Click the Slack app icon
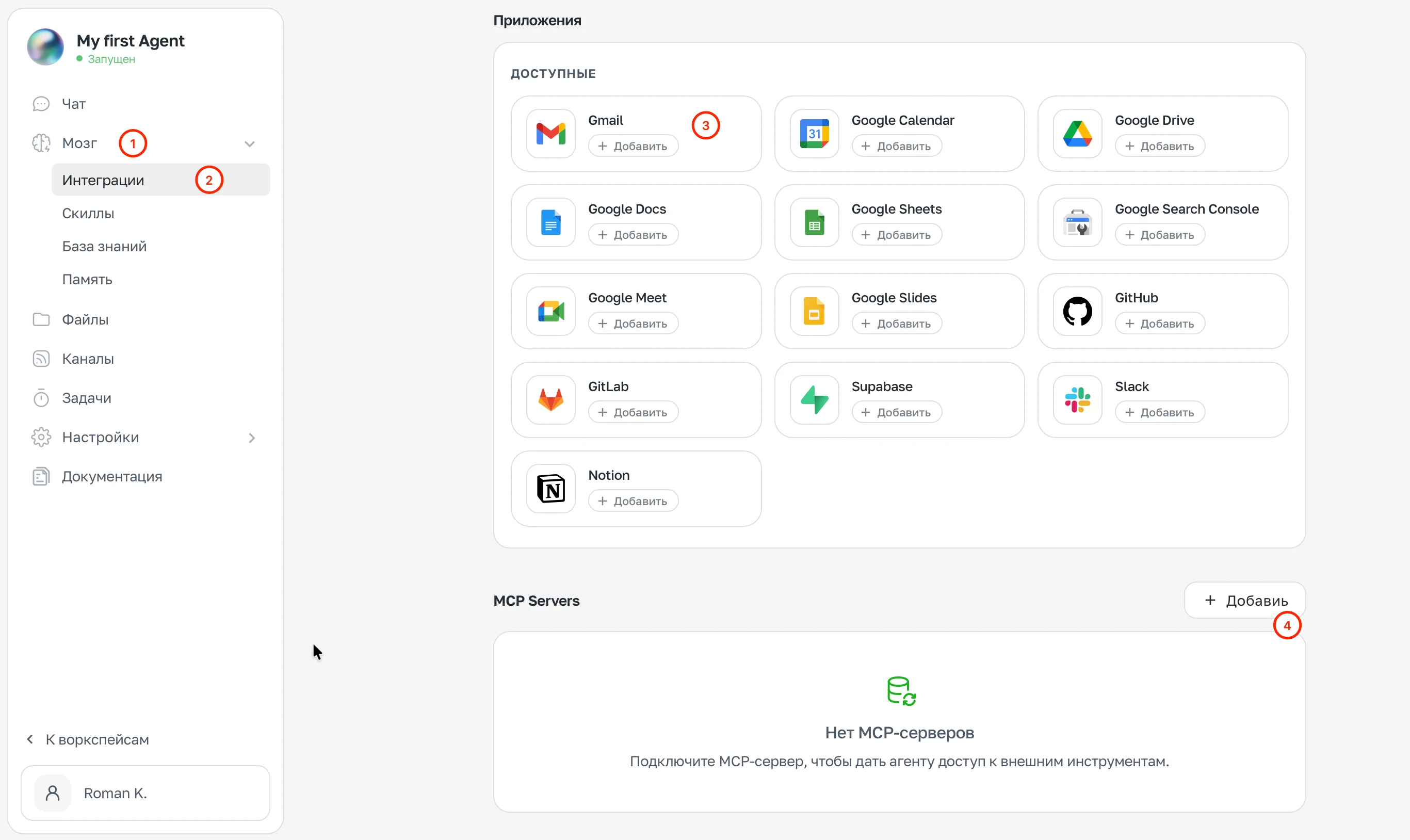Image resolution: width=1410 pixels, height=840 pixels. tap(1077, 400)
